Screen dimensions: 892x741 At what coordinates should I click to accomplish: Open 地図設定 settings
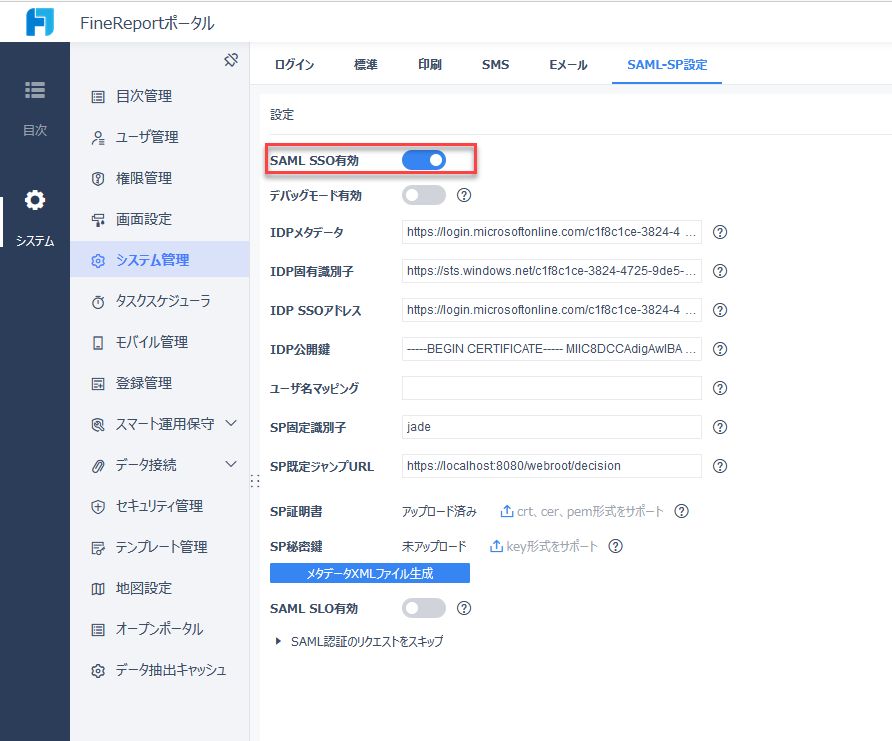(x=140, y=588)
